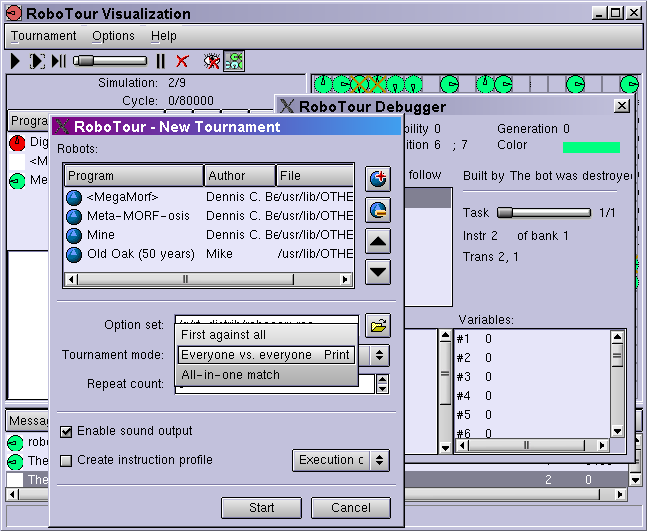Close the RoboTour Debugger window
Image resolution: width=647 pixels, height=531 pixels.
[x=621, y=106]
